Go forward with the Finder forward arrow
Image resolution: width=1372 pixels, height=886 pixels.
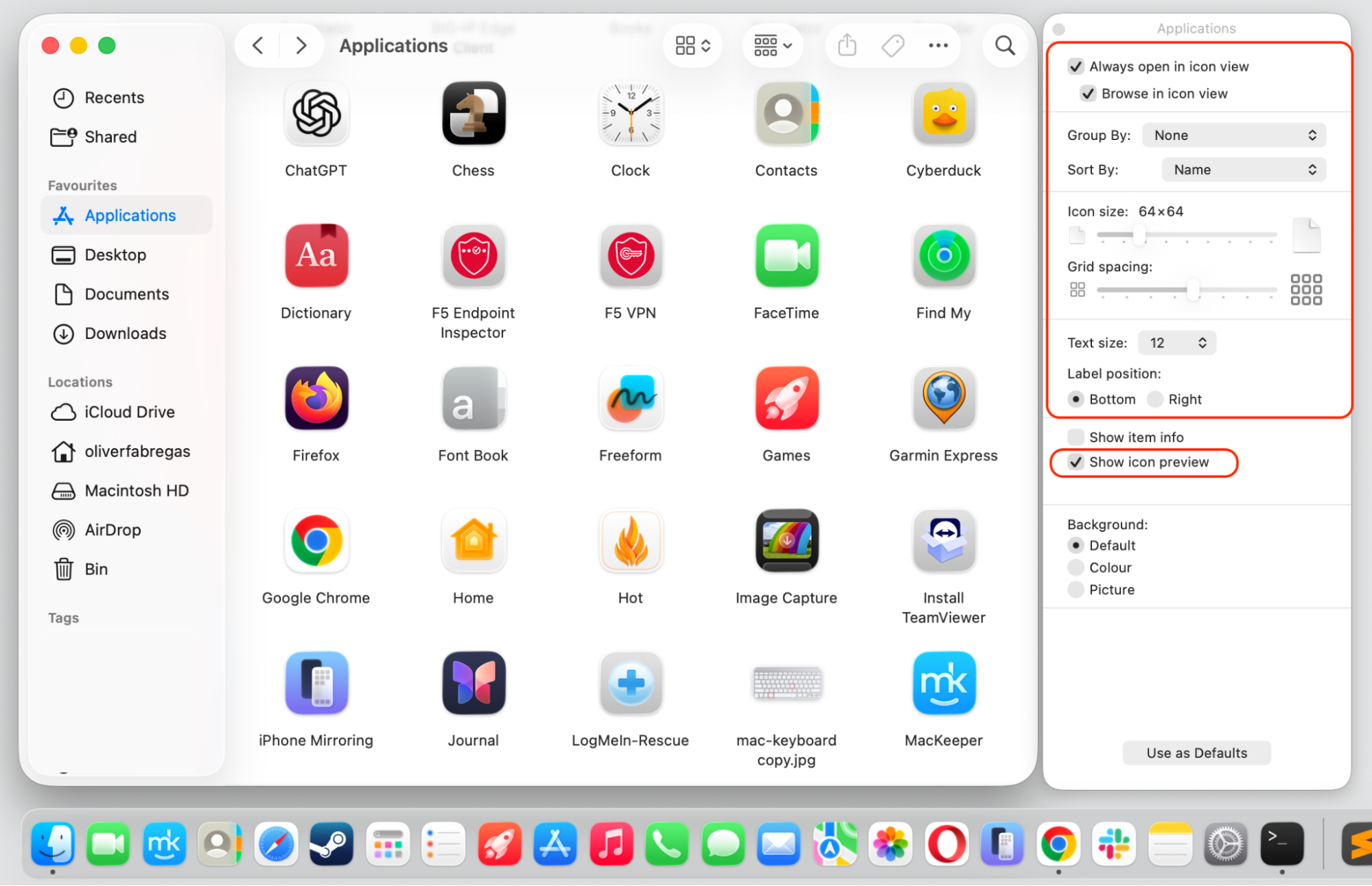click(x=301, y=45)
